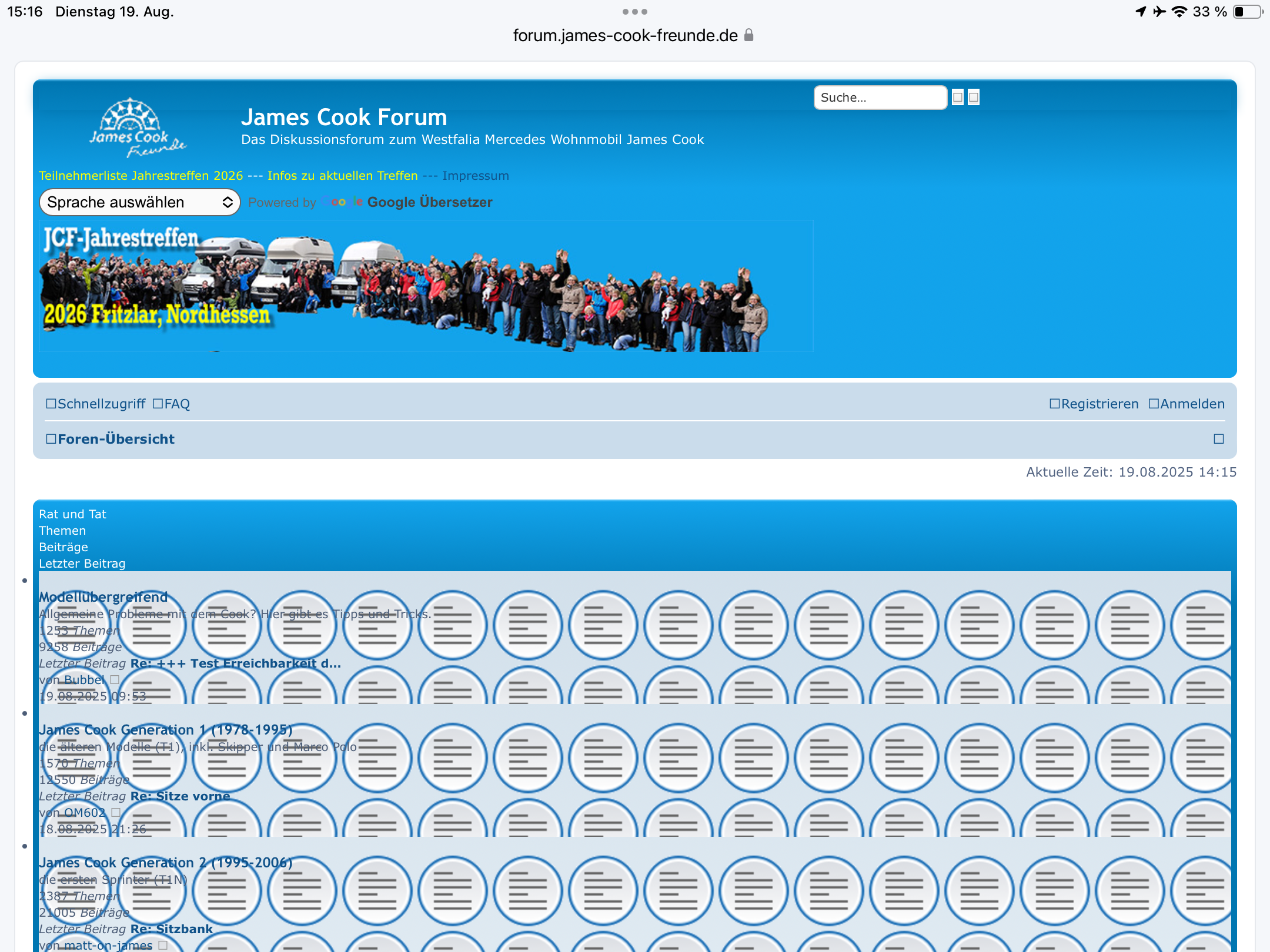Open the Modellübergreifend forum
The width and height of the screenshot is (1270, 952).
(103, 597)
